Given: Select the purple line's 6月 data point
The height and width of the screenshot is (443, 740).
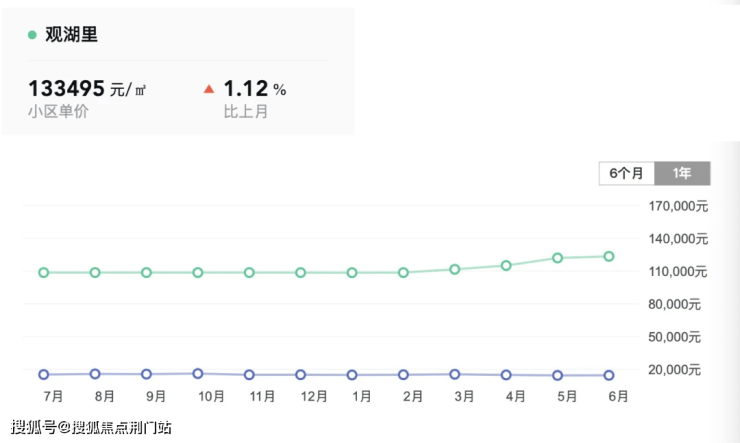Looking at the screenshot, I should pyautogui.click(x=609, y=375).
